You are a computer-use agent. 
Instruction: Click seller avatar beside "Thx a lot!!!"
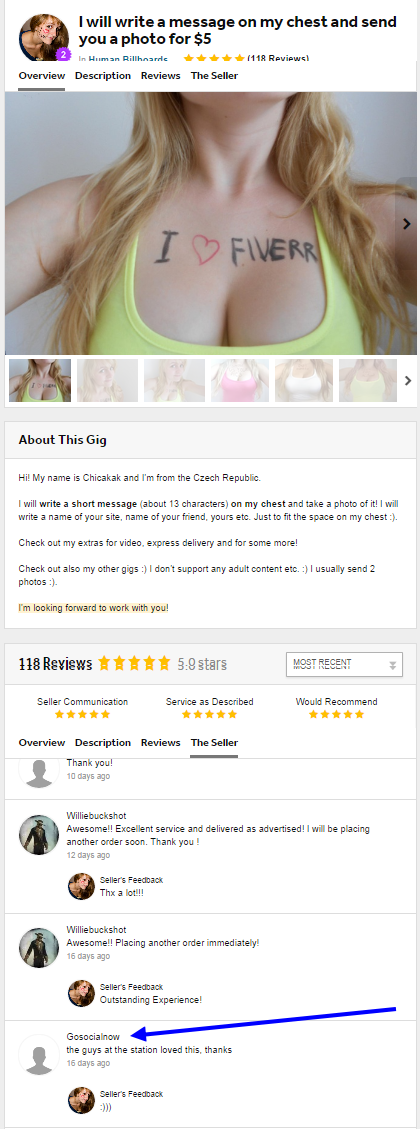tap(81, 886)
